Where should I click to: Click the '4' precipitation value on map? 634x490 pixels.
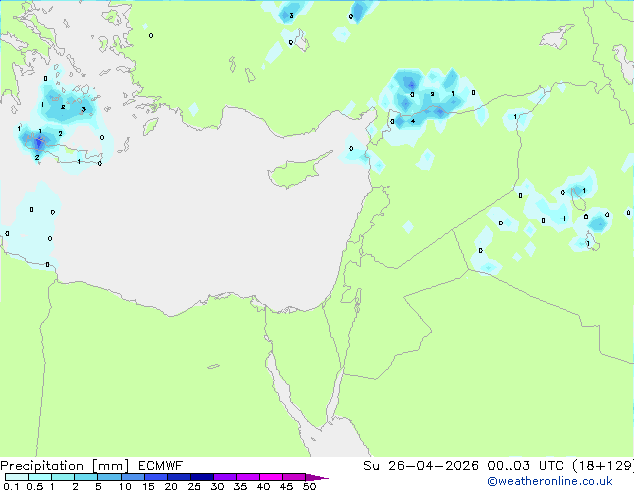point(413,121)
